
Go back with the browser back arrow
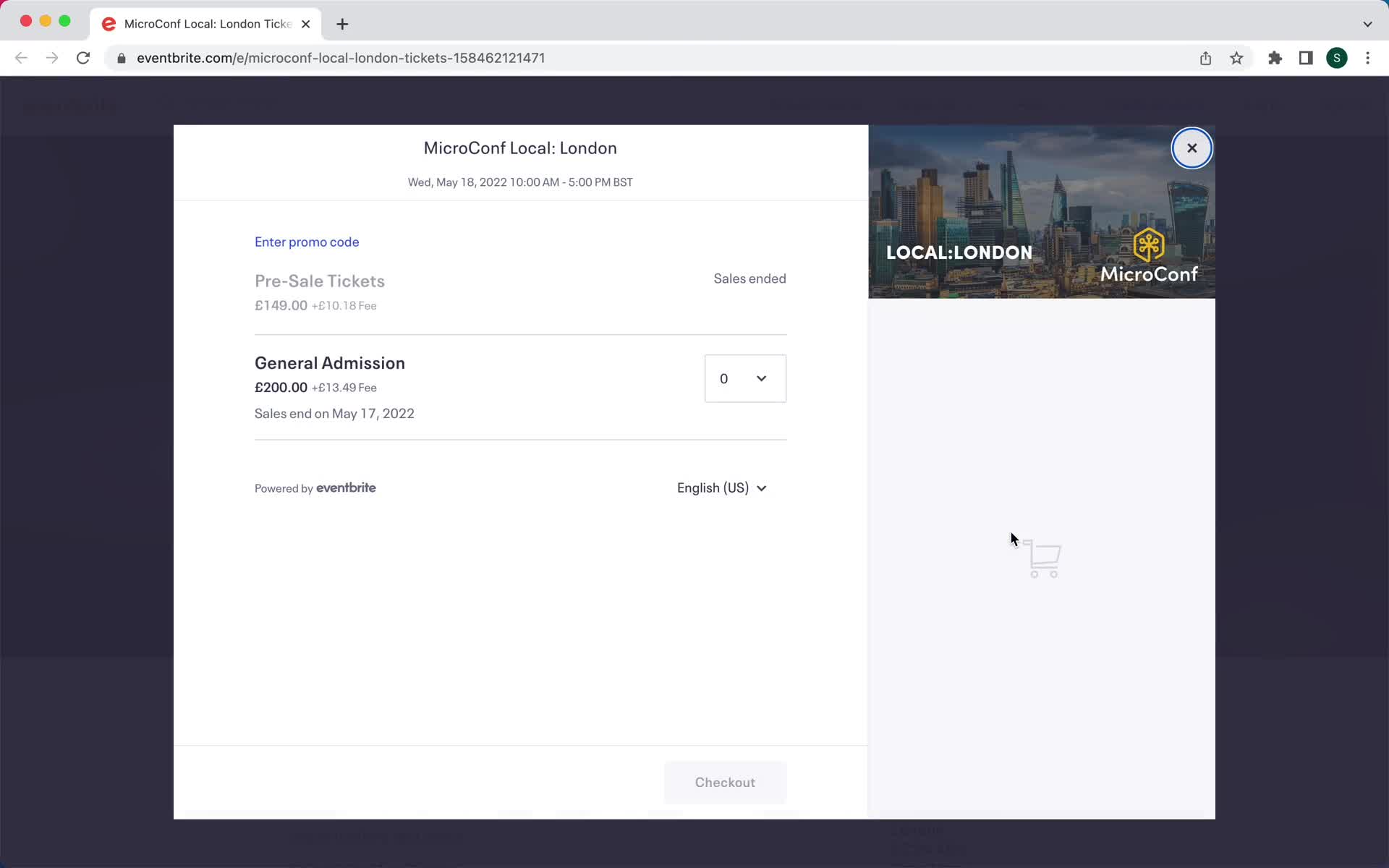point(21,58)
